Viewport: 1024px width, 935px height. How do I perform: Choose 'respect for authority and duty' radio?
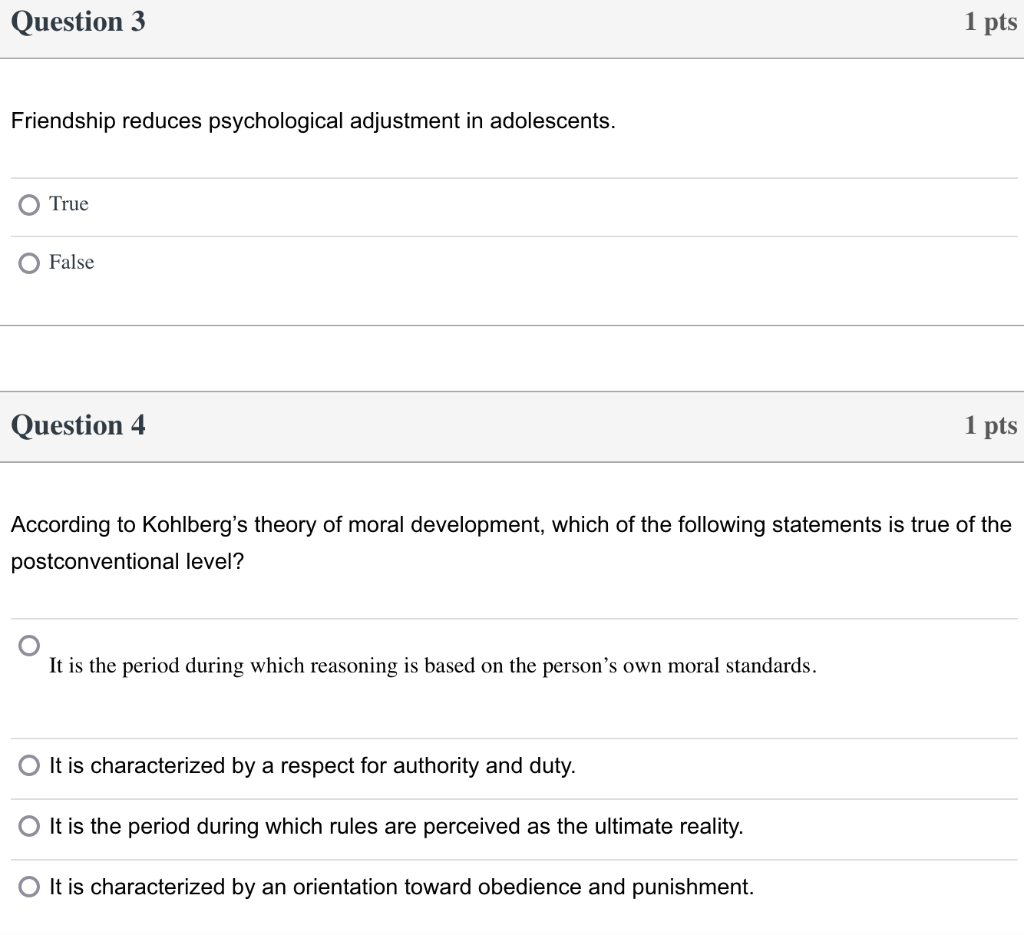30,766
